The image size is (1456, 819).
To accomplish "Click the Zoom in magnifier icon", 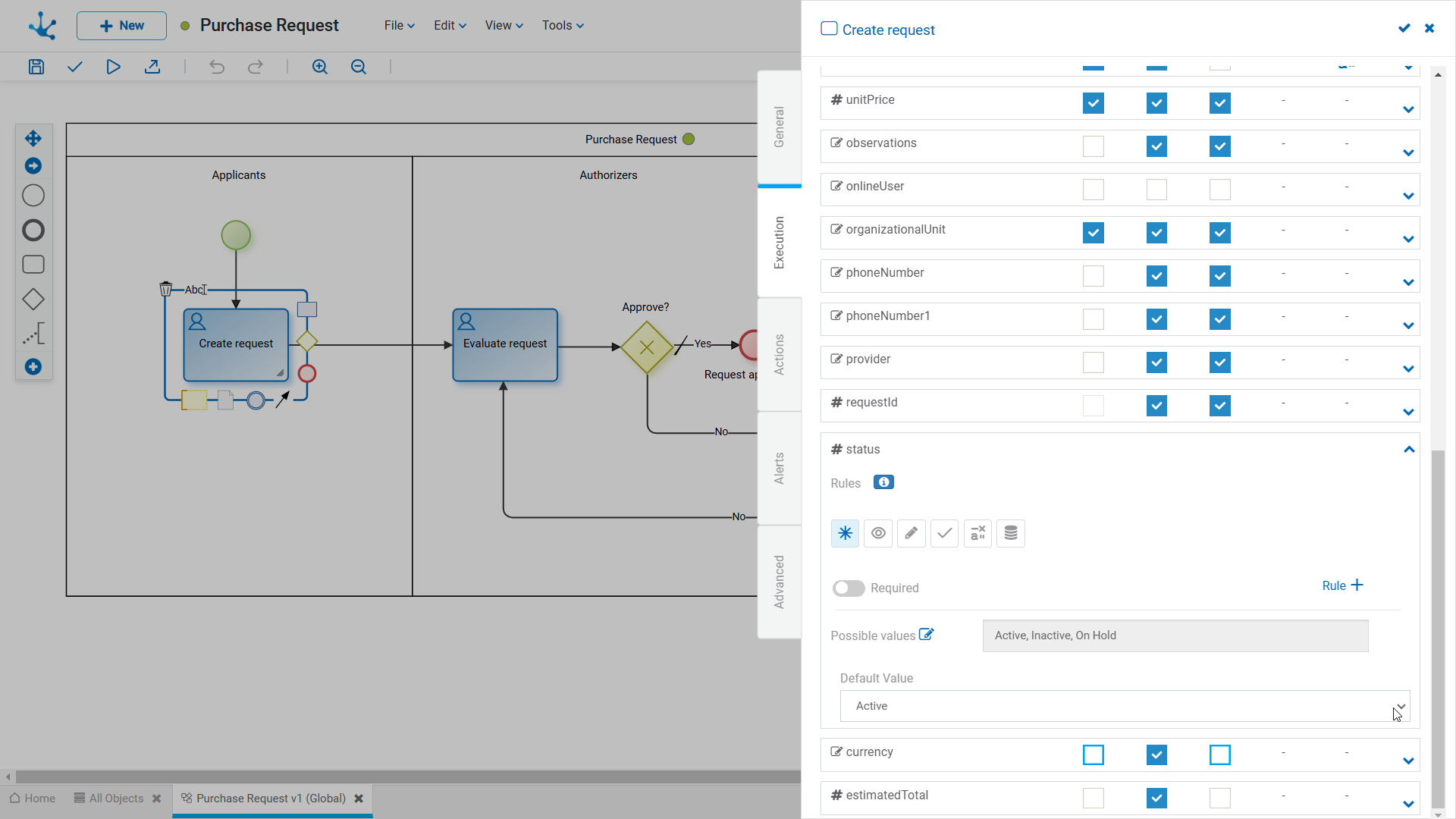I will (320, 67).
